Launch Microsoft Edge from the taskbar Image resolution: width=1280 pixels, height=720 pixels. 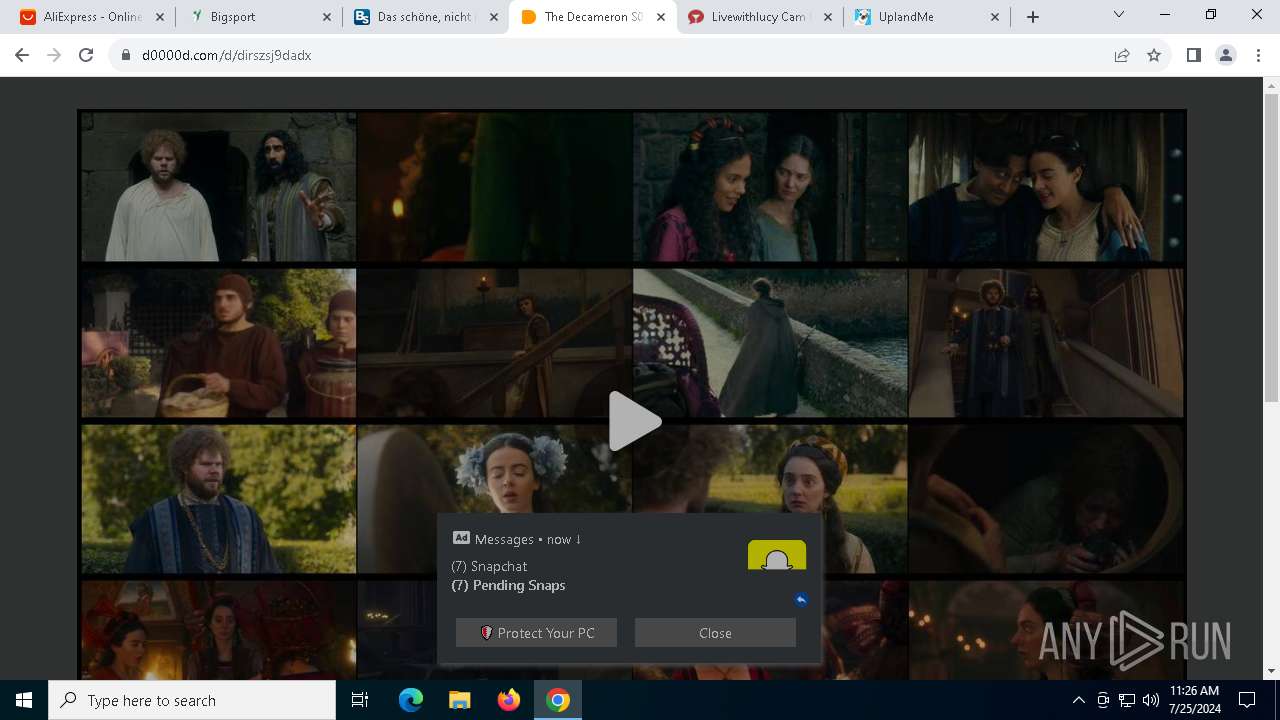(x=411, y=700)
